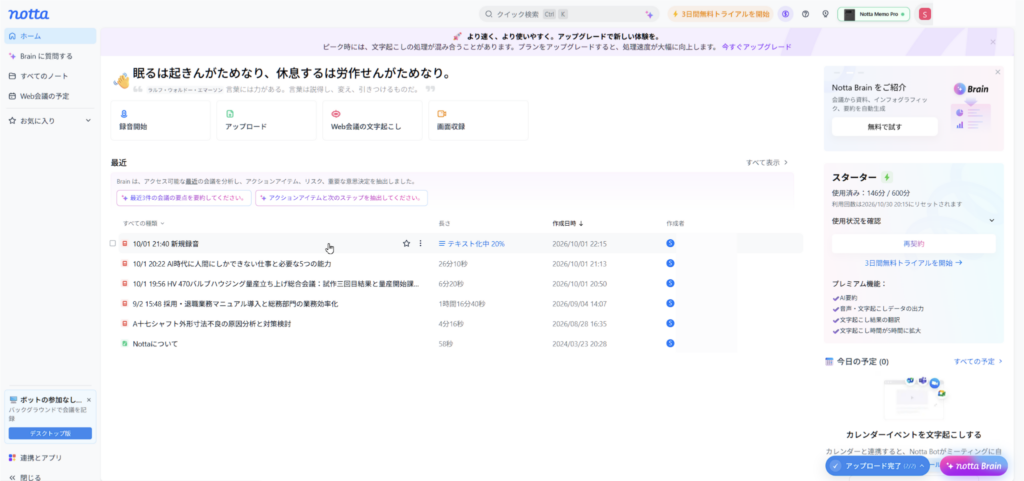Click 2026/10/01 21:13 date cell

point(579,264)
